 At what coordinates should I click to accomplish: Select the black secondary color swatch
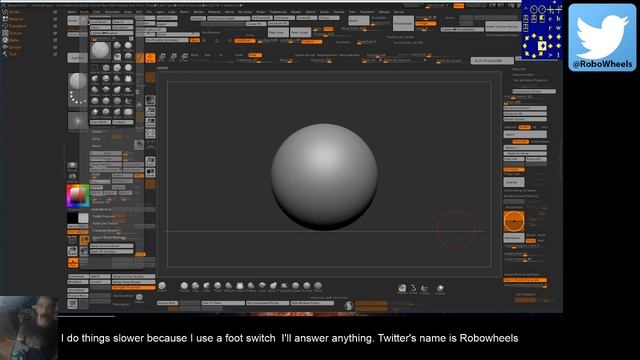[x=72, y=218]
